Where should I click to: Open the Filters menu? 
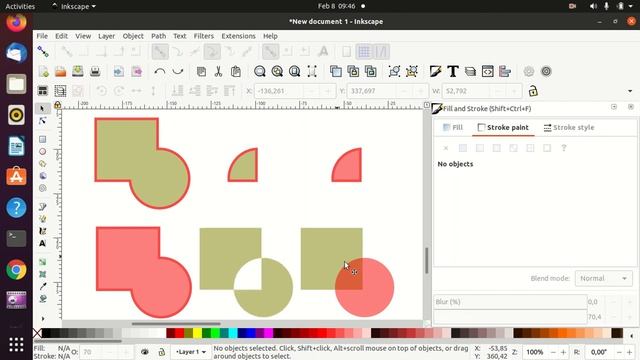204,36
